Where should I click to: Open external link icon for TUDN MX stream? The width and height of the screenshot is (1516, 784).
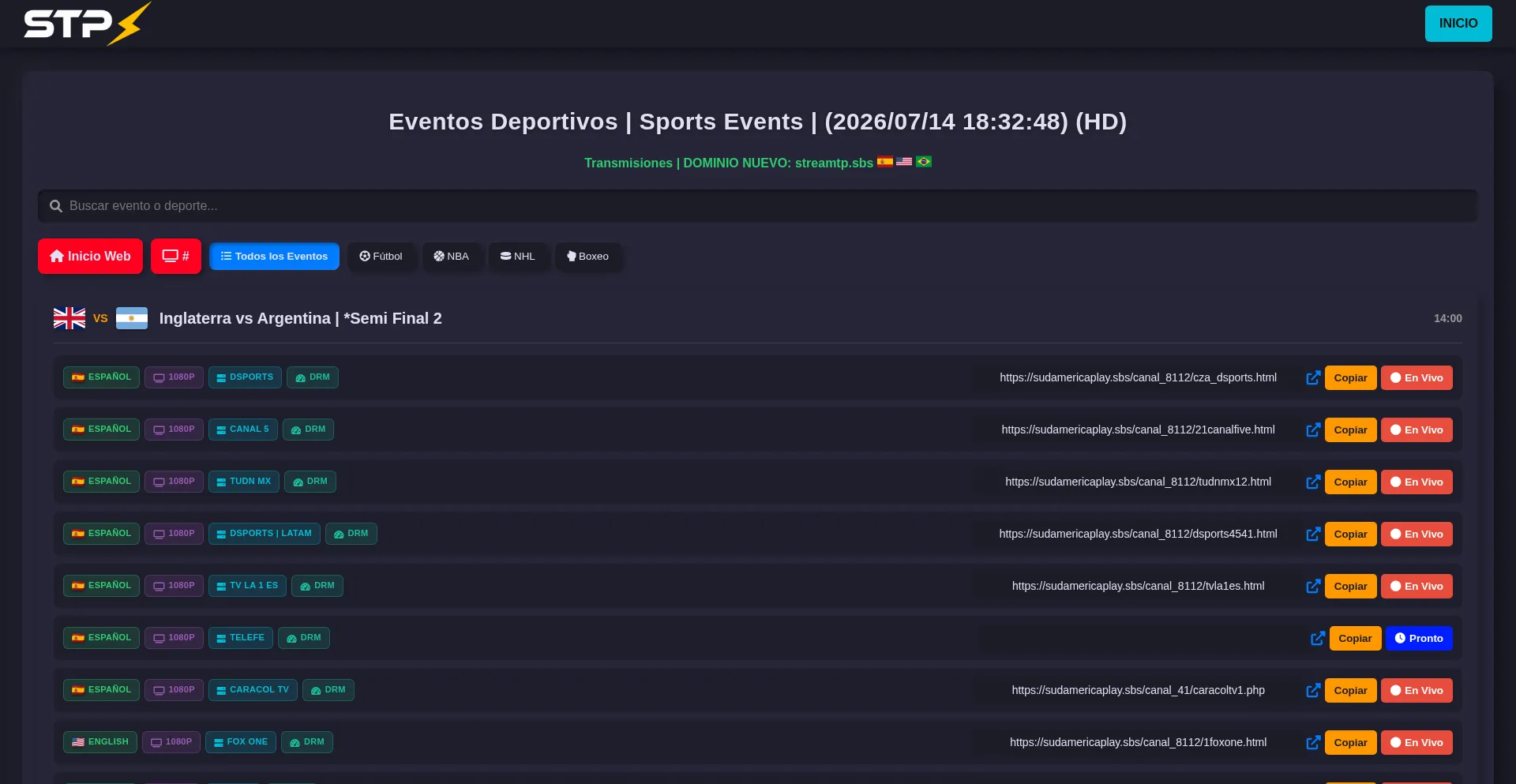(1313, 482)
